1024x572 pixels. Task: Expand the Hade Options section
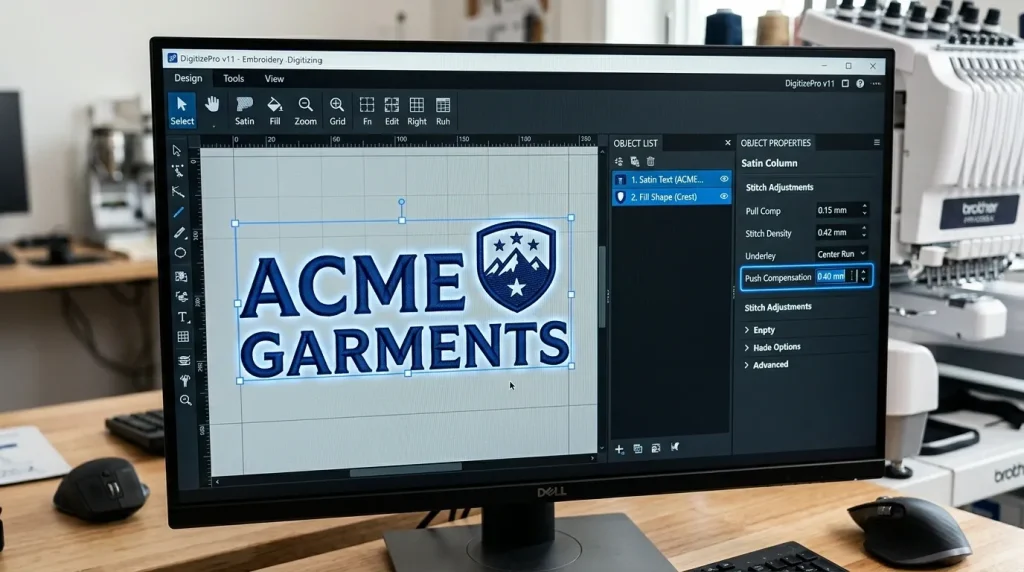click(772, 347)
